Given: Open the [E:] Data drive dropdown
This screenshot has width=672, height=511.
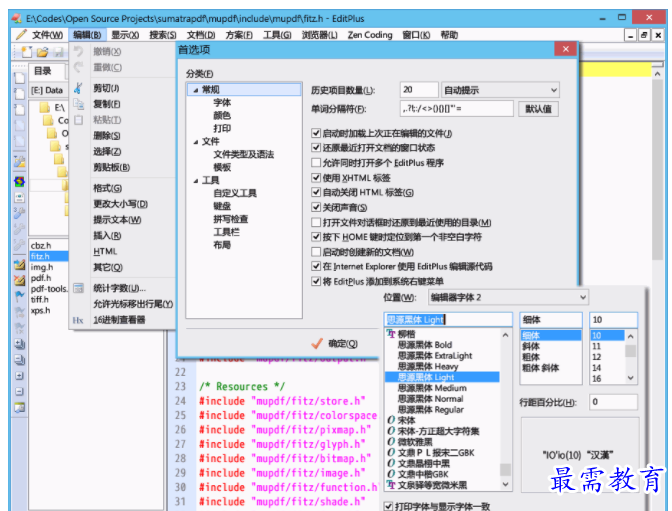Looking at the screenshot, I should tap(49, 90).
